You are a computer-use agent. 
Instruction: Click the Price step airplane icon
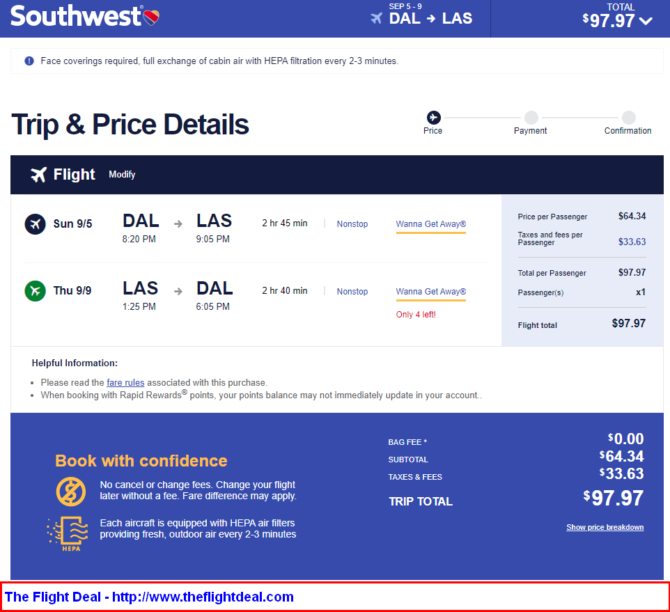433,117
